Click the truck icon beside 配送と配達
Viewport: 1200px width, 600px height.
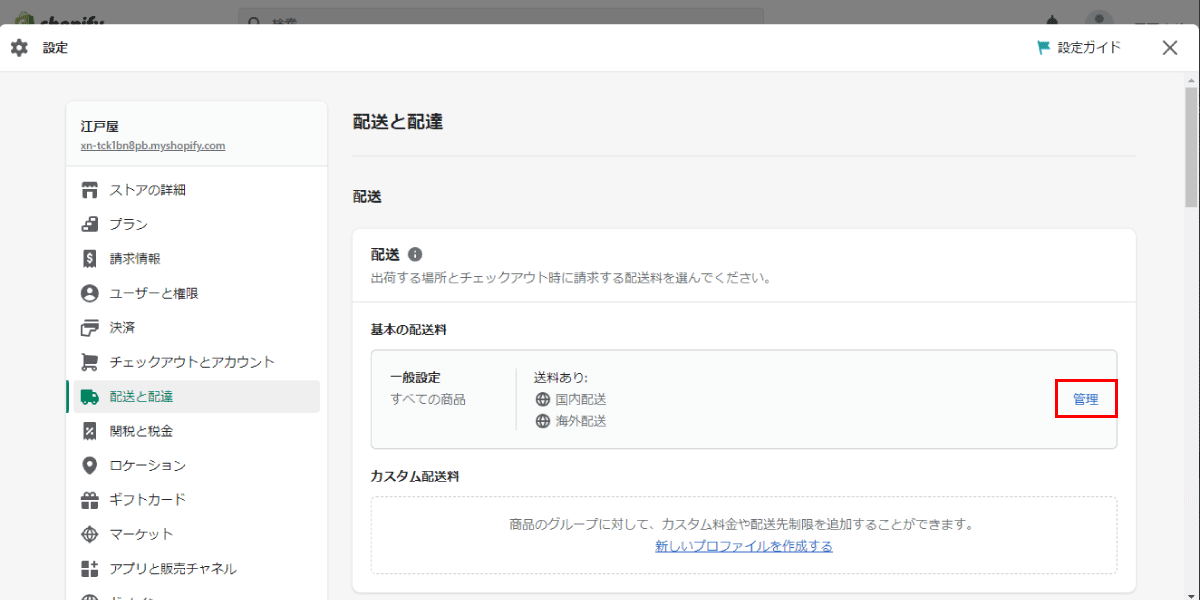point(90,397)
